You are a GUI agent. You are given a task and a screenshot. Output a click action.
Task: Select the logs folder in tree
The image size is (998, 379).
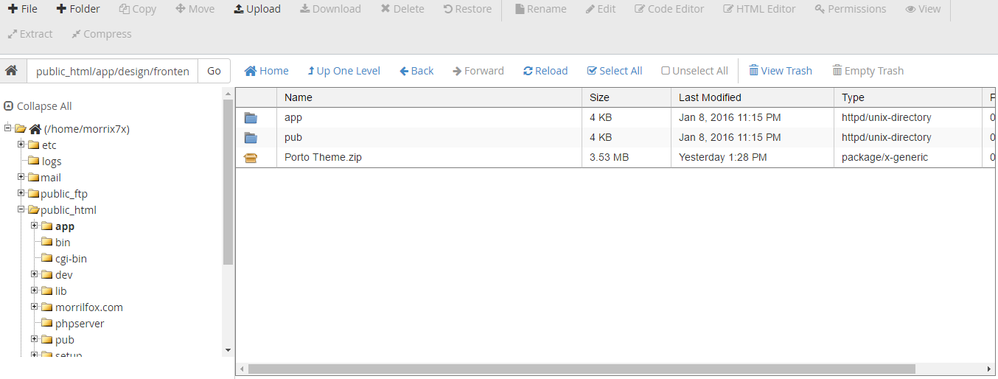pos(51,161)
